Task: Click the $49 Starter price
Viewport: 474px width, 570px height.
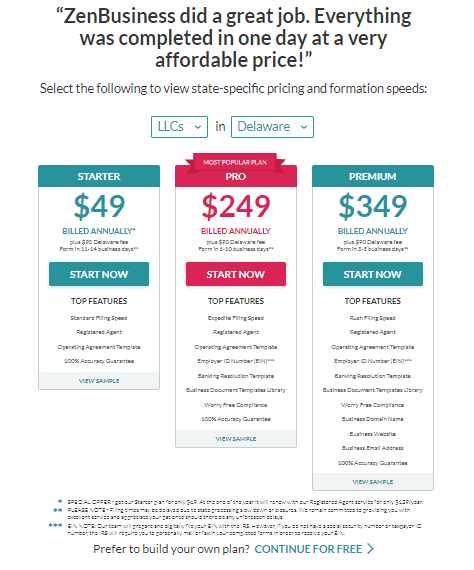Action: click(x=99, y=206)
